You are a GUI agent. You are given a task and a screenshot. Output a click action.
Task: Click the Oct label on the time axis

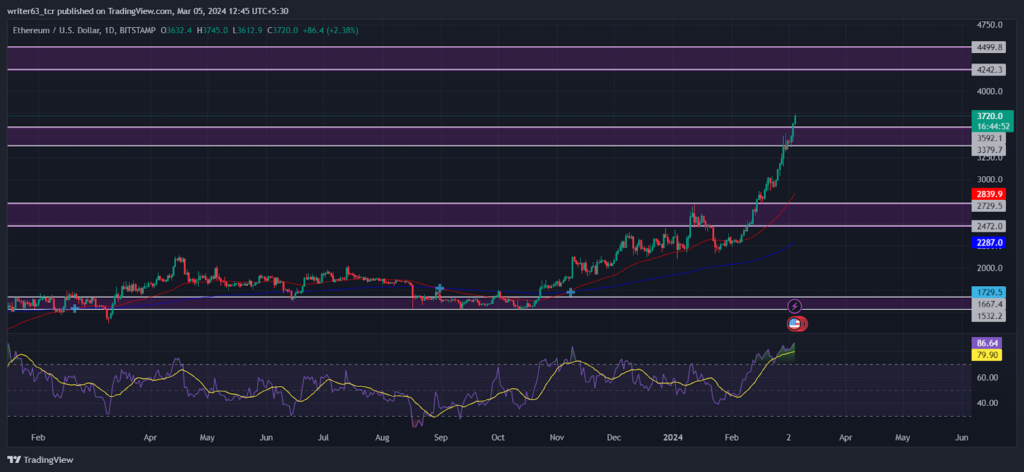pos(498,435)
